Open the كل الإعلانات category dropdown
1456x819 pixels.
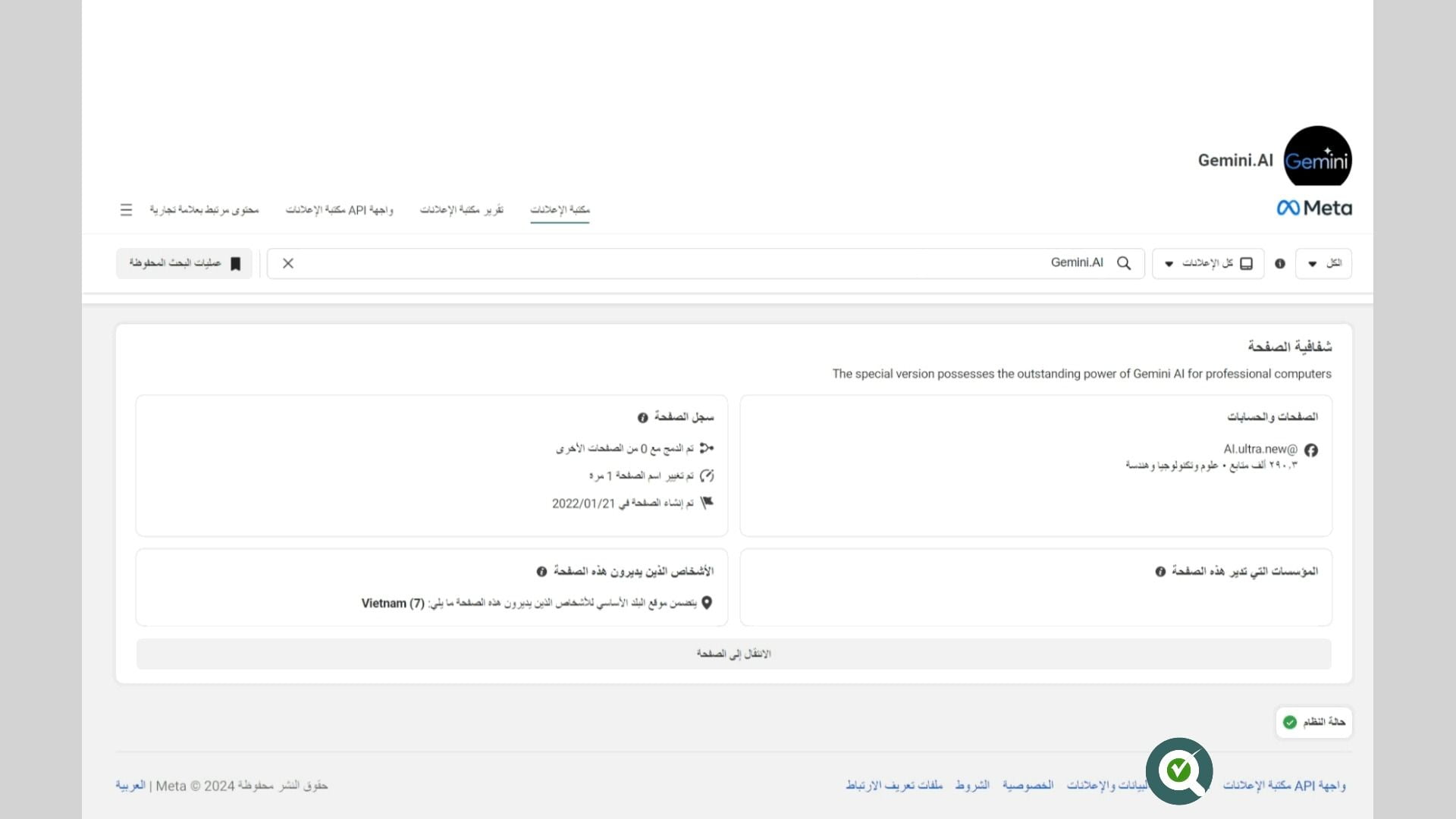(1208, 263)
